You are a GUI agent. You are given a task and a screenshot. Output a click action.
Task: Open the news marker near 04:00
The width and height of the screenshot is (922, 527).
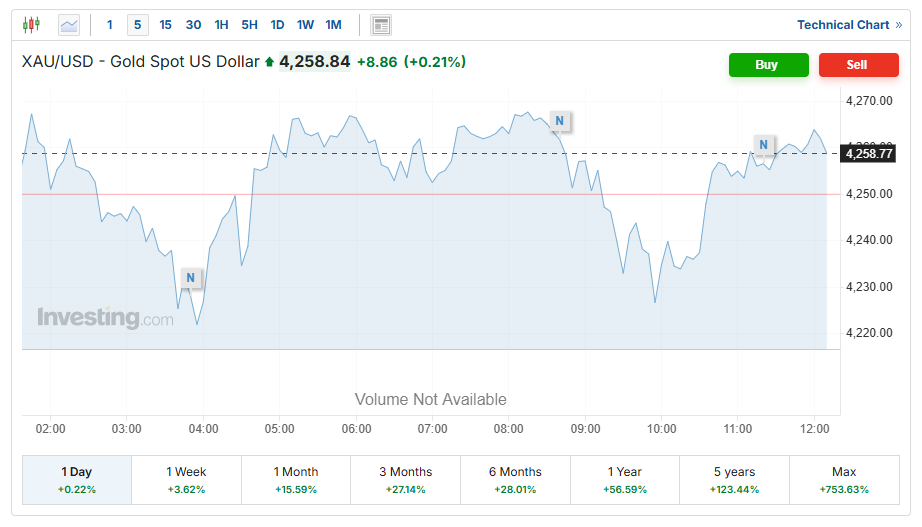click(190, 278)
